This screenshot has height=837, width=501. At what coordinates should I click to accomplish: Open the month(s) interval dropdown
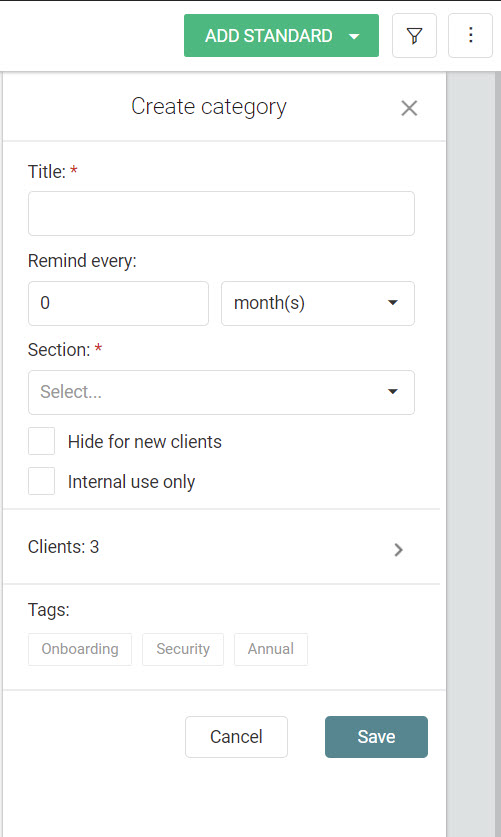pos(318,303)
